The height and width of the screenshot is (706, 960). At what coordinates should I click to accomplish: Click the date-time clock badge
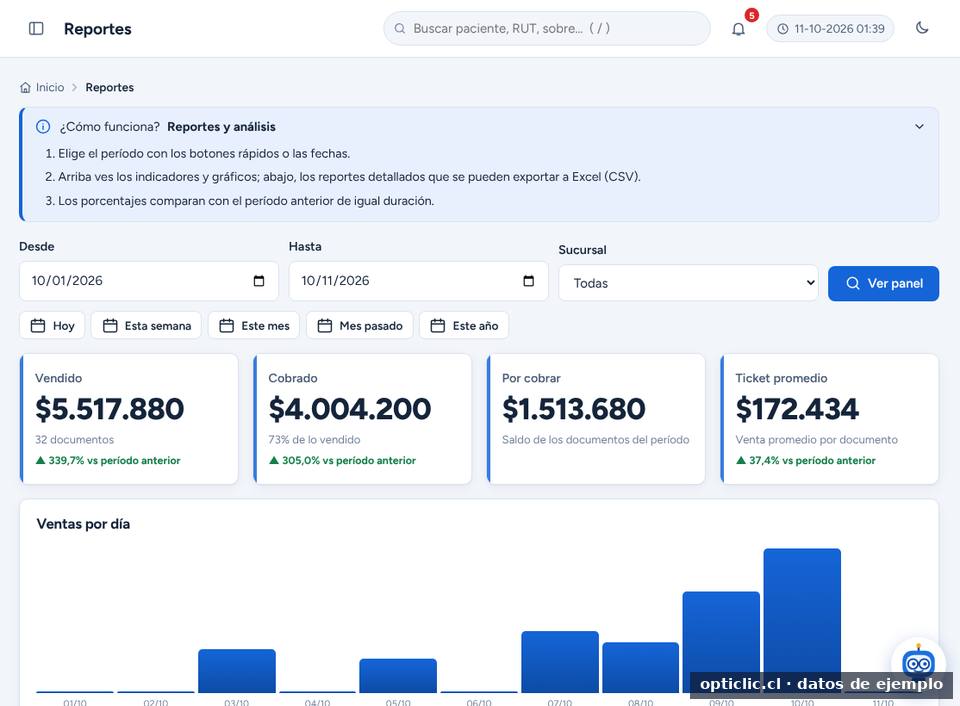830,29
